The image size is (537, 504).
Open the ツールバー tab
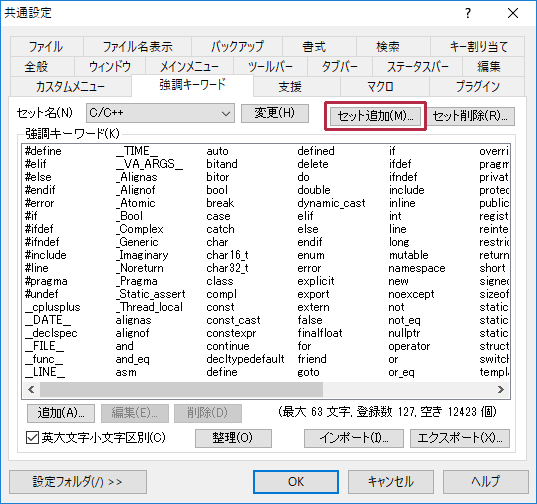tap(271, 66)
